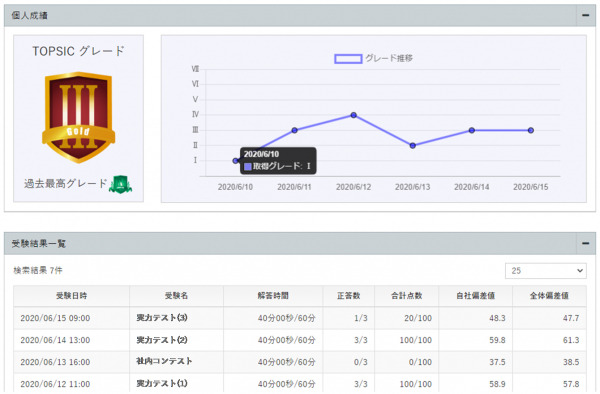Select the 2020/6/11 chart data point

(x=295, y=130)
